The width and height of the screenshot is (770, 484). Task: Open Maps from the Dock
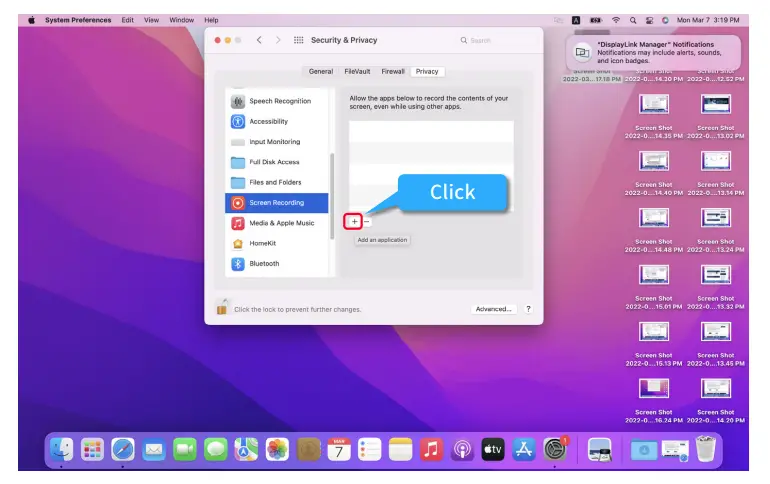(x=246, y=449)
